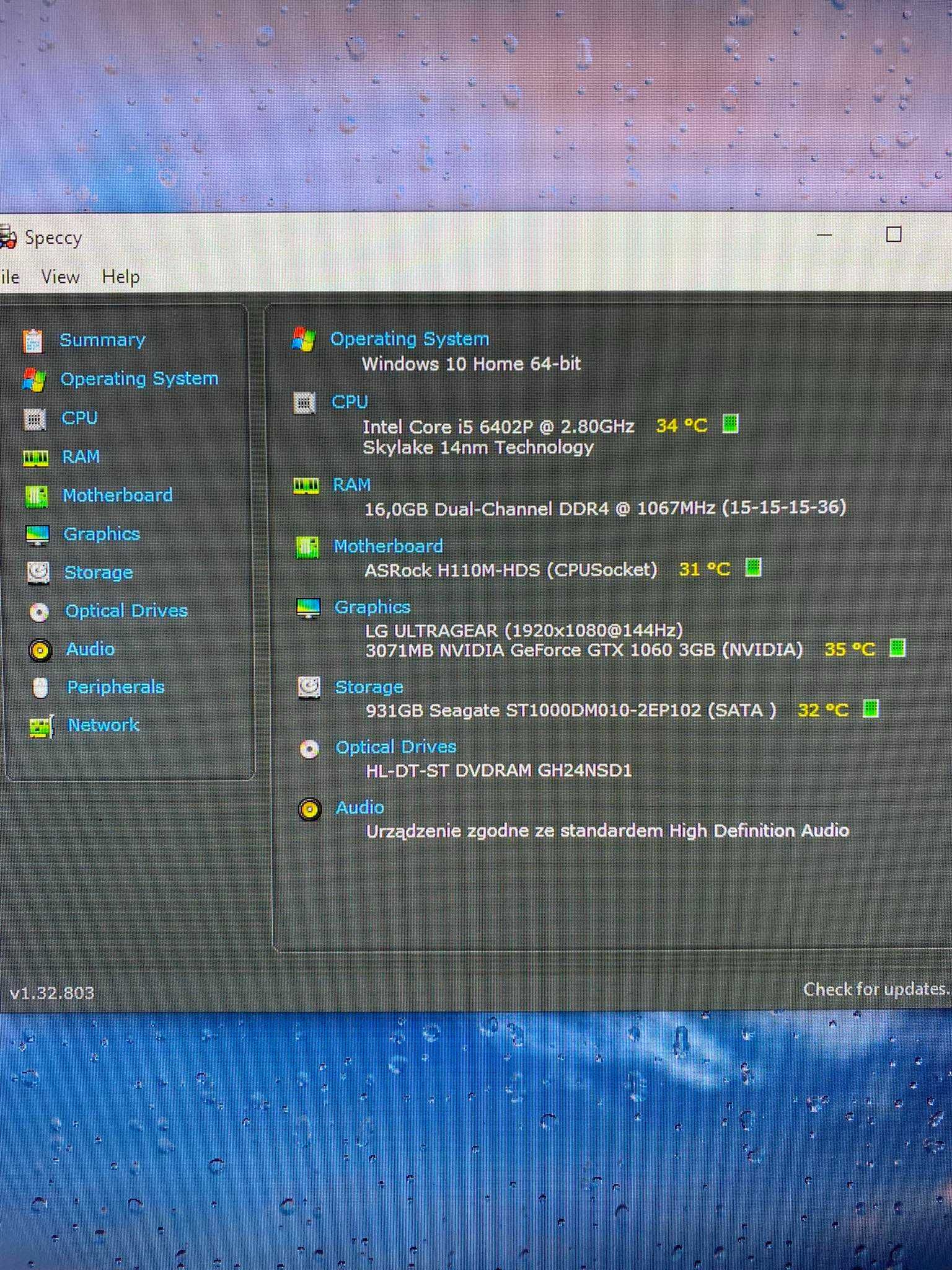The height and width of the screenshot is (1270, 952).
Task: Click the Operating System Windows flag sidebar icon
Action: [x=34, y=380]
